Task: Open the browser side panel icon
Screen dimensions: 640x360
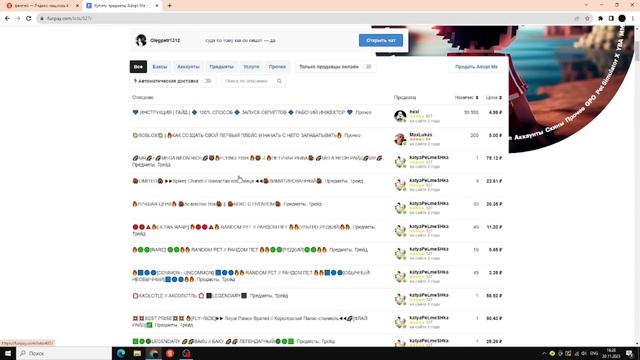Action: [611, 18]
